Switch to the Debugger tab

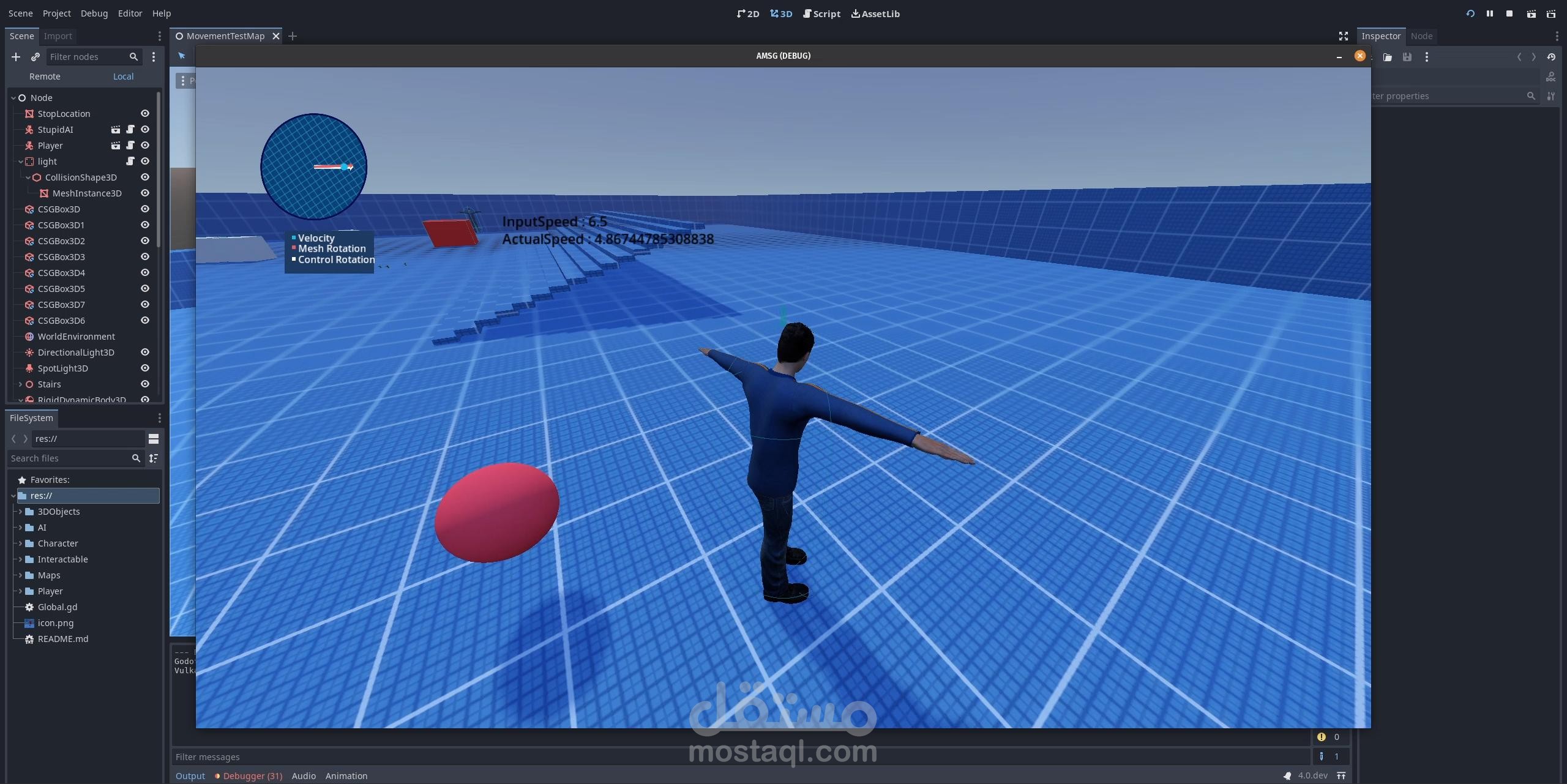[x=252, y=776]
